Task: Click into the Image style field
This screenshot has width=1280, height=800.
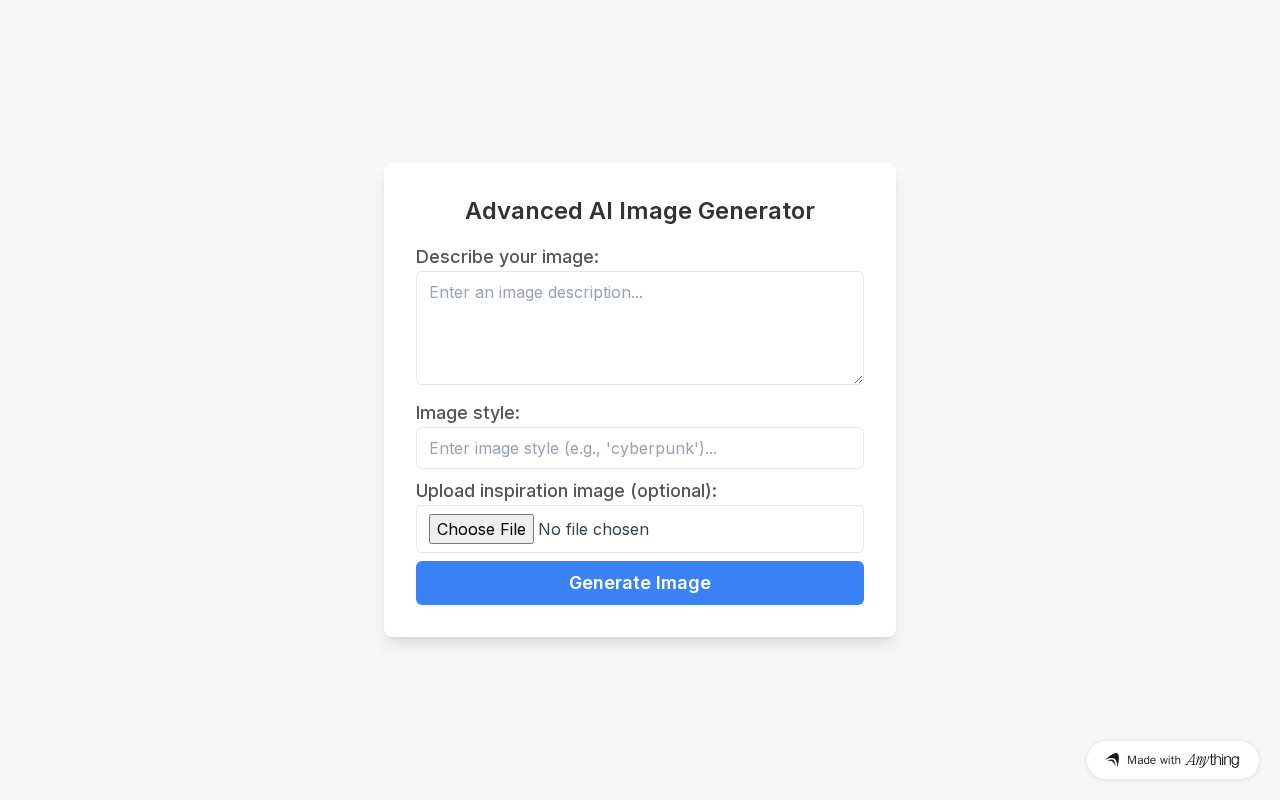Action: point(640,448)
